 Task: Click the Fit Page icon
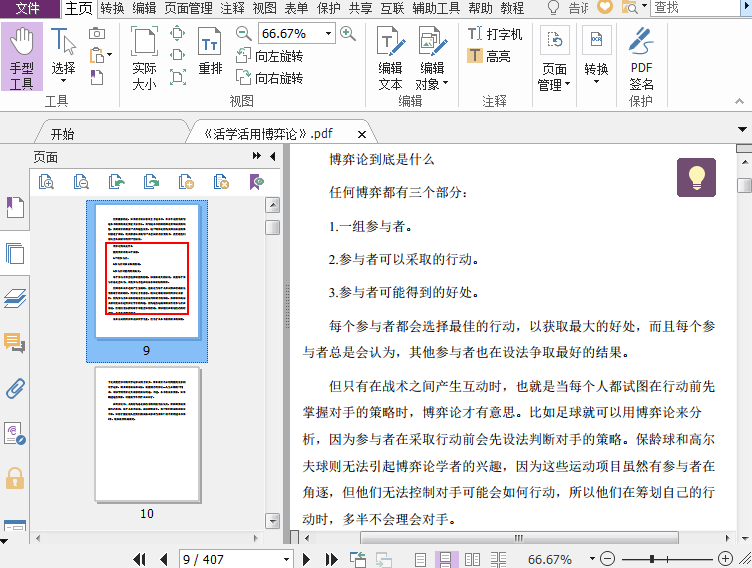(177, 33)
